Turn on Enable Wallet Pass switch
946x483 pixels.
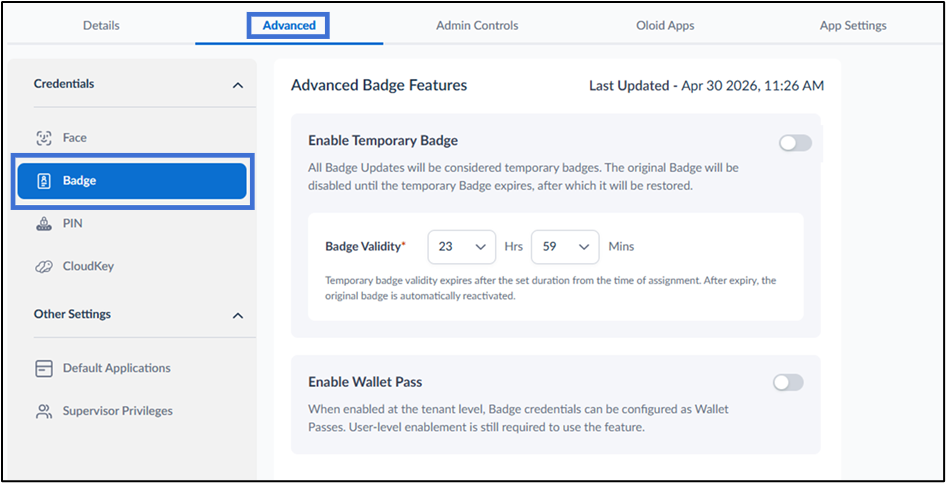click(789, 382)
